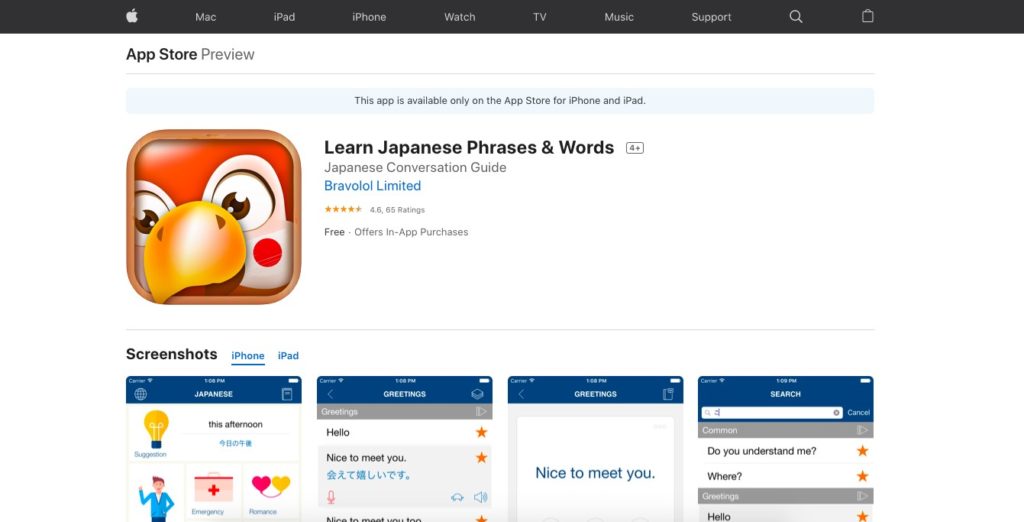The width and height of the screenshot is (1024, 522).
Task: Click the 4+ age rating badge
Action: pyautogui.click(x=635, y=148)
